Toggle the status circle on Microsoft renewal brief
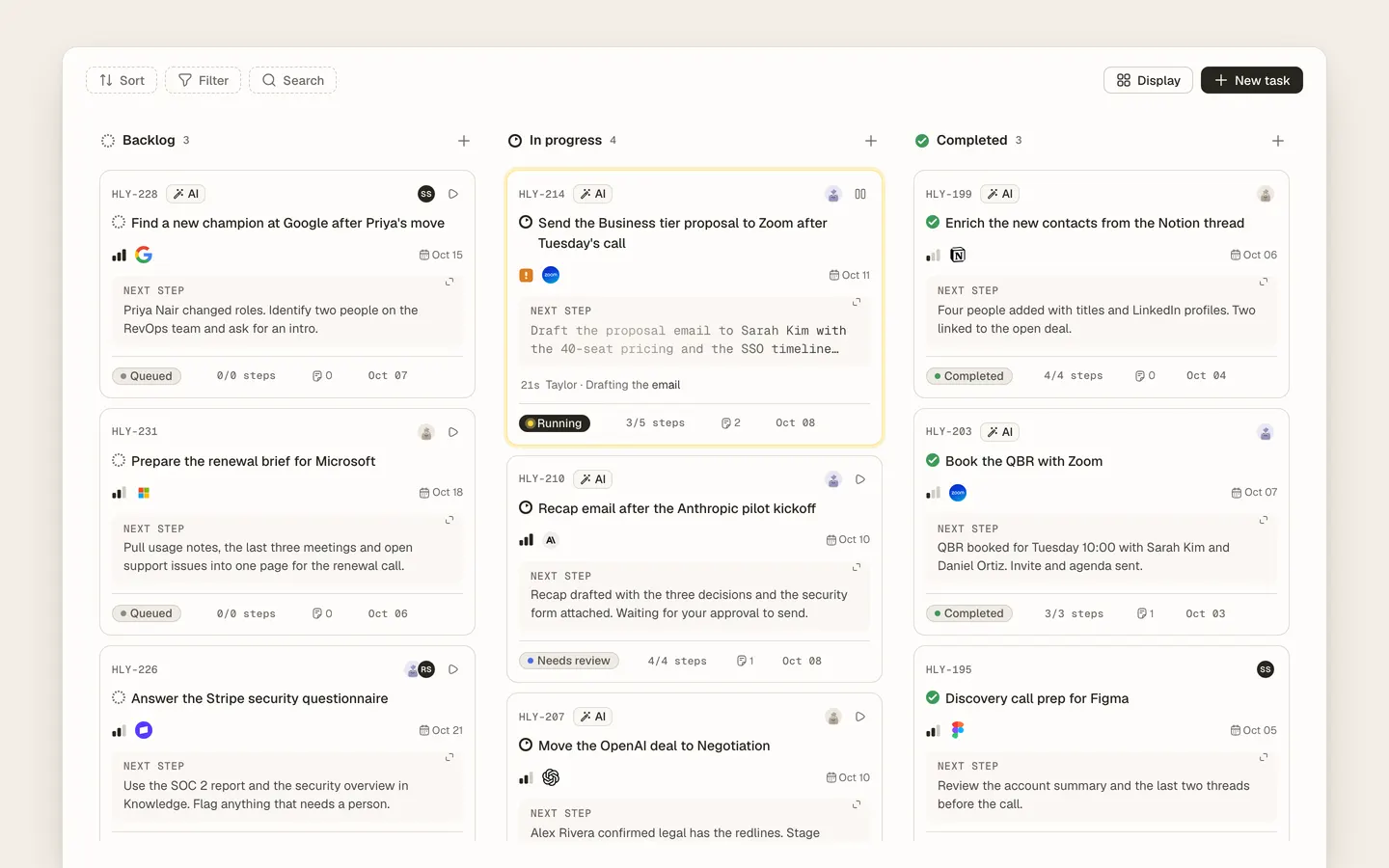The height and width of the screenshot is (868, 1389). [119, 461]
